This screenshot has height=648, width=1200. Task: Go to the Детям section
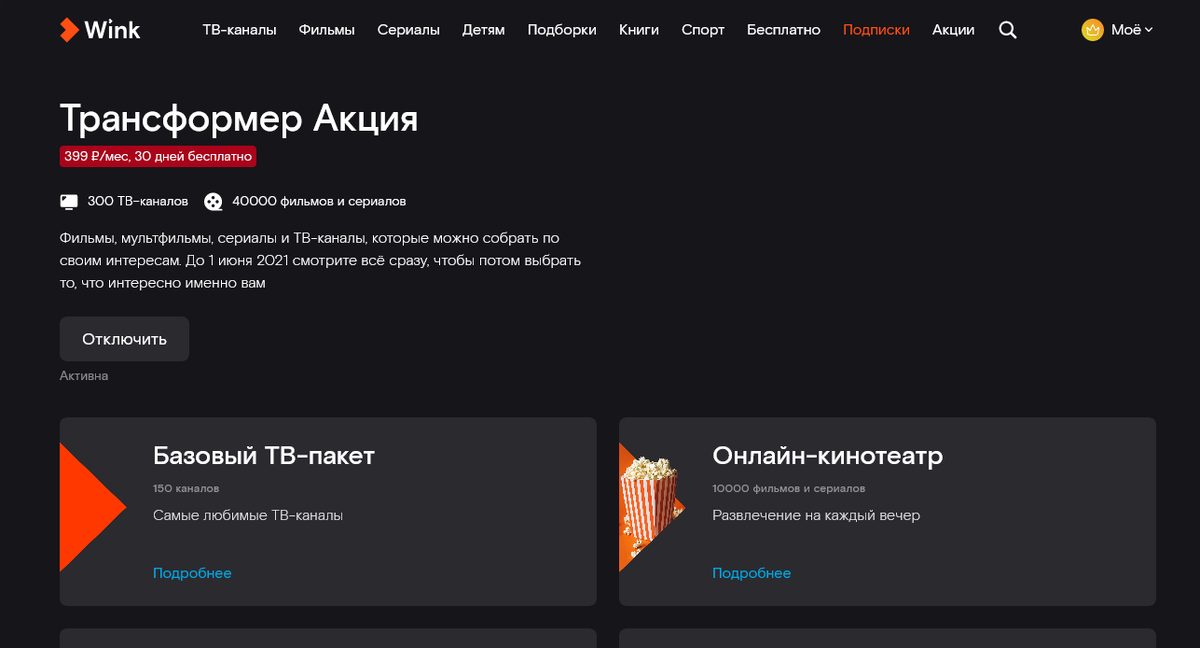click(484, 30)
